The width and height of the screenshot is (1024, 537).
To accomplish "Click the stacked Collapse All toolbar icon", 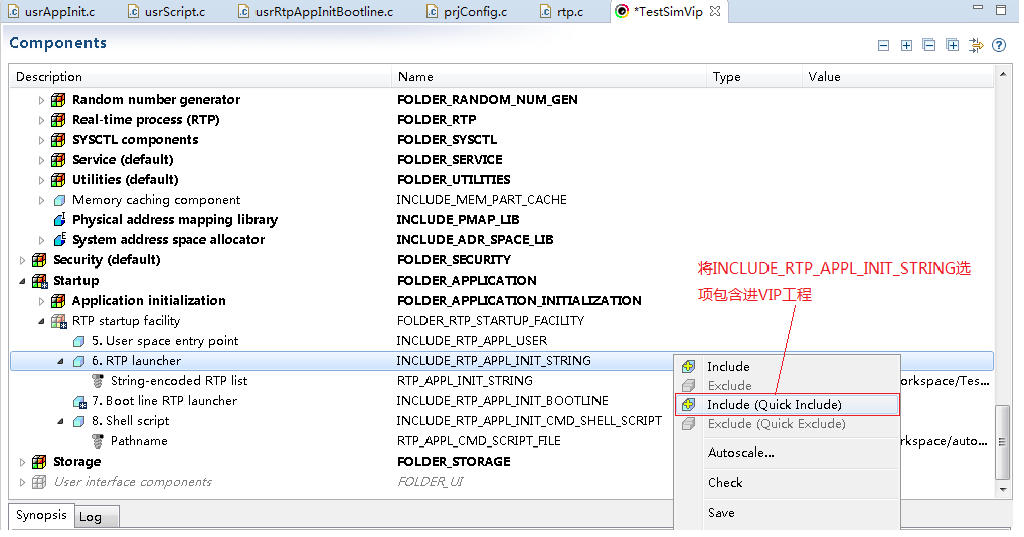I will click(x=929, y=45).
